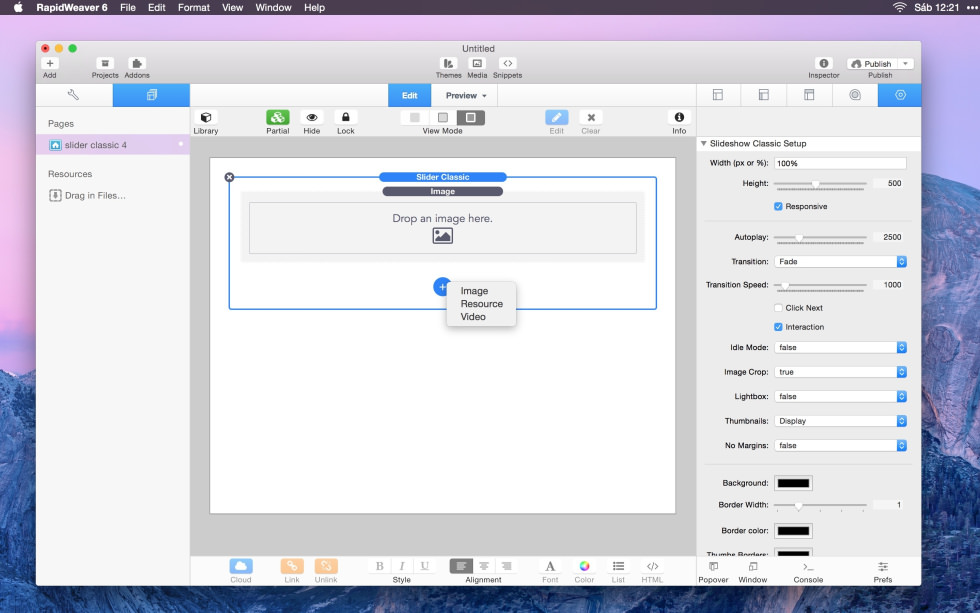Open the Font icon

tap(550, 566)
